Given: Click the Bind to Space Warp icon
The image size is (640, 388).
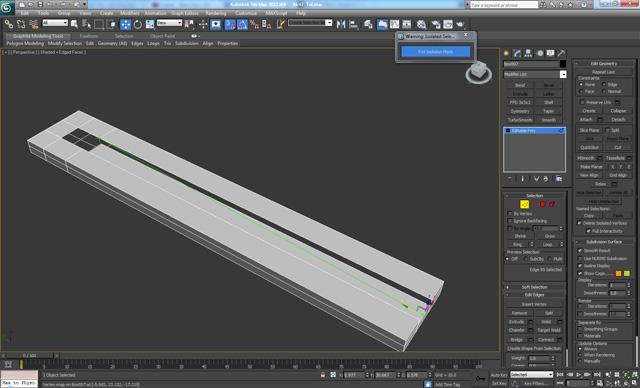Looking at the screenshot, I should tap(33, 24).
